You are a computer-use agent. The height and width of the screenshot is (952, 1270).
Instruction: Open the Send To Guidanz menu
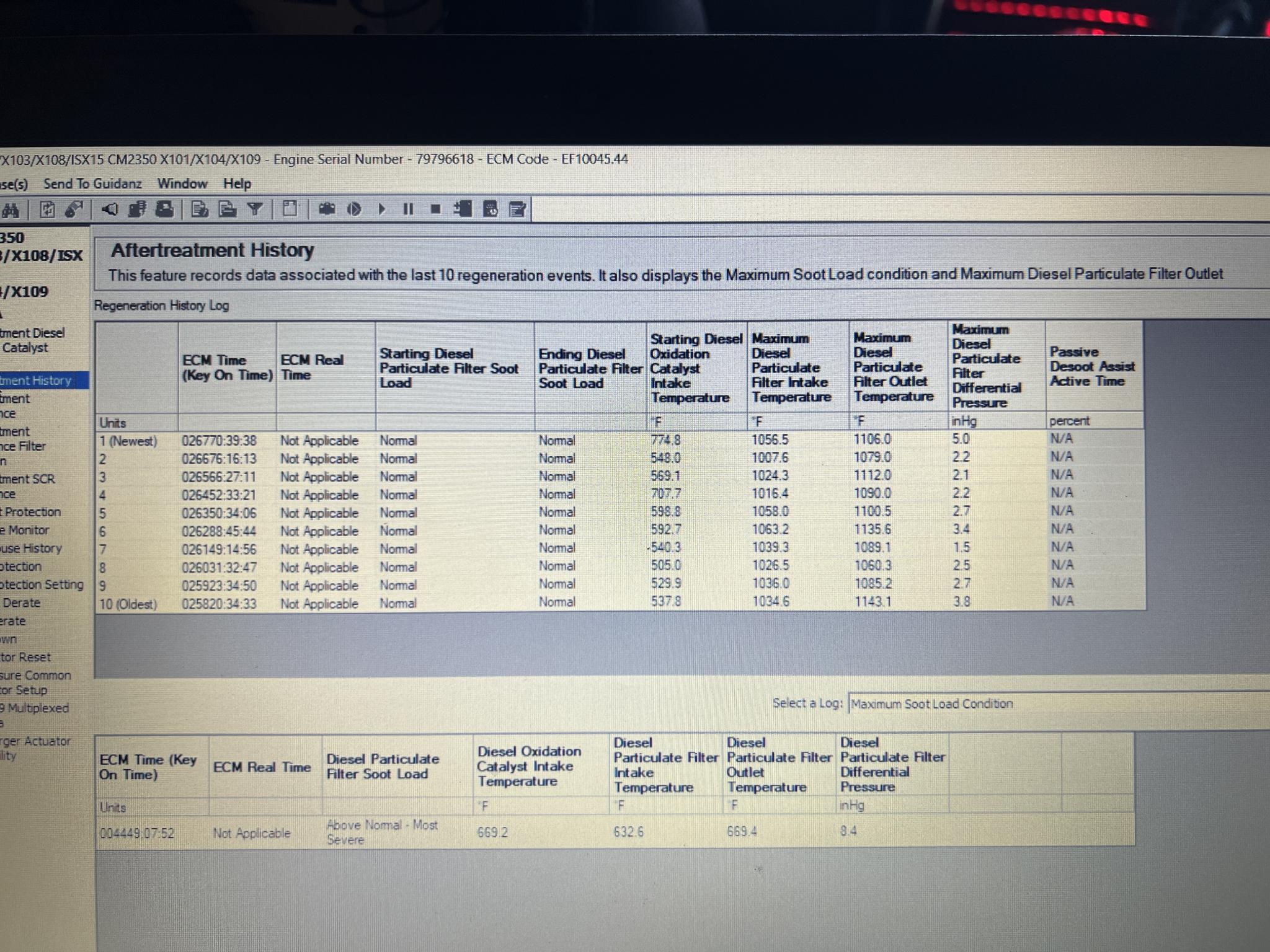point(92,183)
